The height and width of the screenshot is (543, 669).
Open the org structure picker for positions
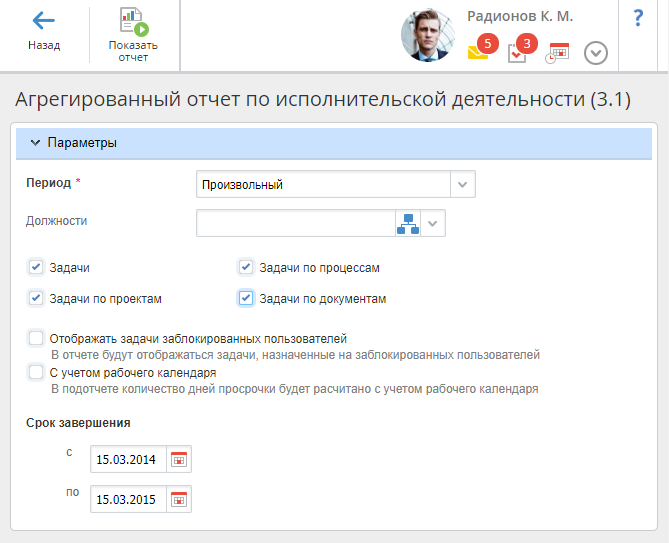click(408, 223)
